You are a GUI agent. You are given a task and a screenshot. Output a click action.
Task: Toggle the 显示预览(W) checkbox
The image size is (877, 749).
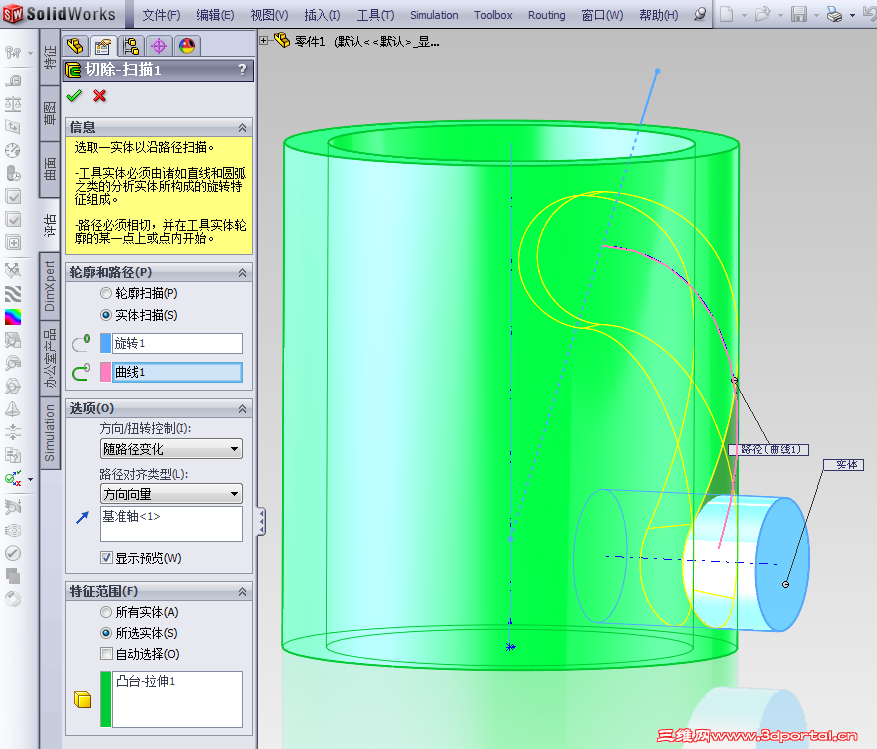coord(106,558)
